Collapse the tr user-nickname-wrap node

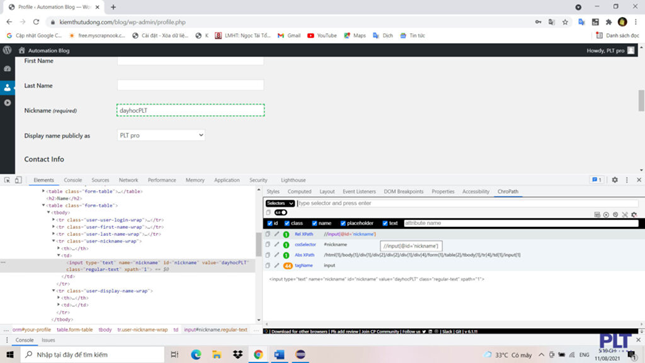53,241
